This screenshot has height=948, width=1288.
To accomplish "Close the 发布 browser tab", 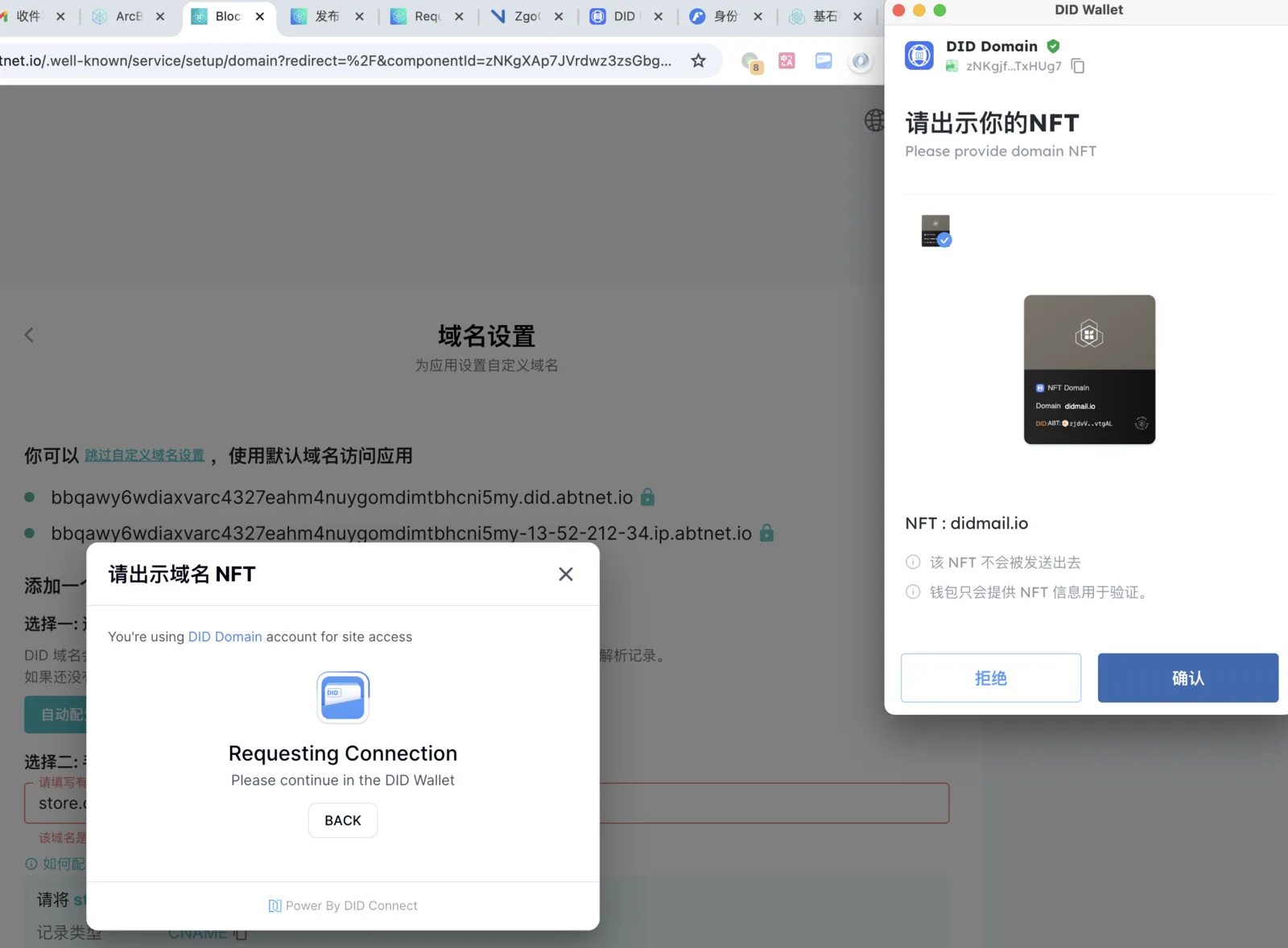I will 359,16.
